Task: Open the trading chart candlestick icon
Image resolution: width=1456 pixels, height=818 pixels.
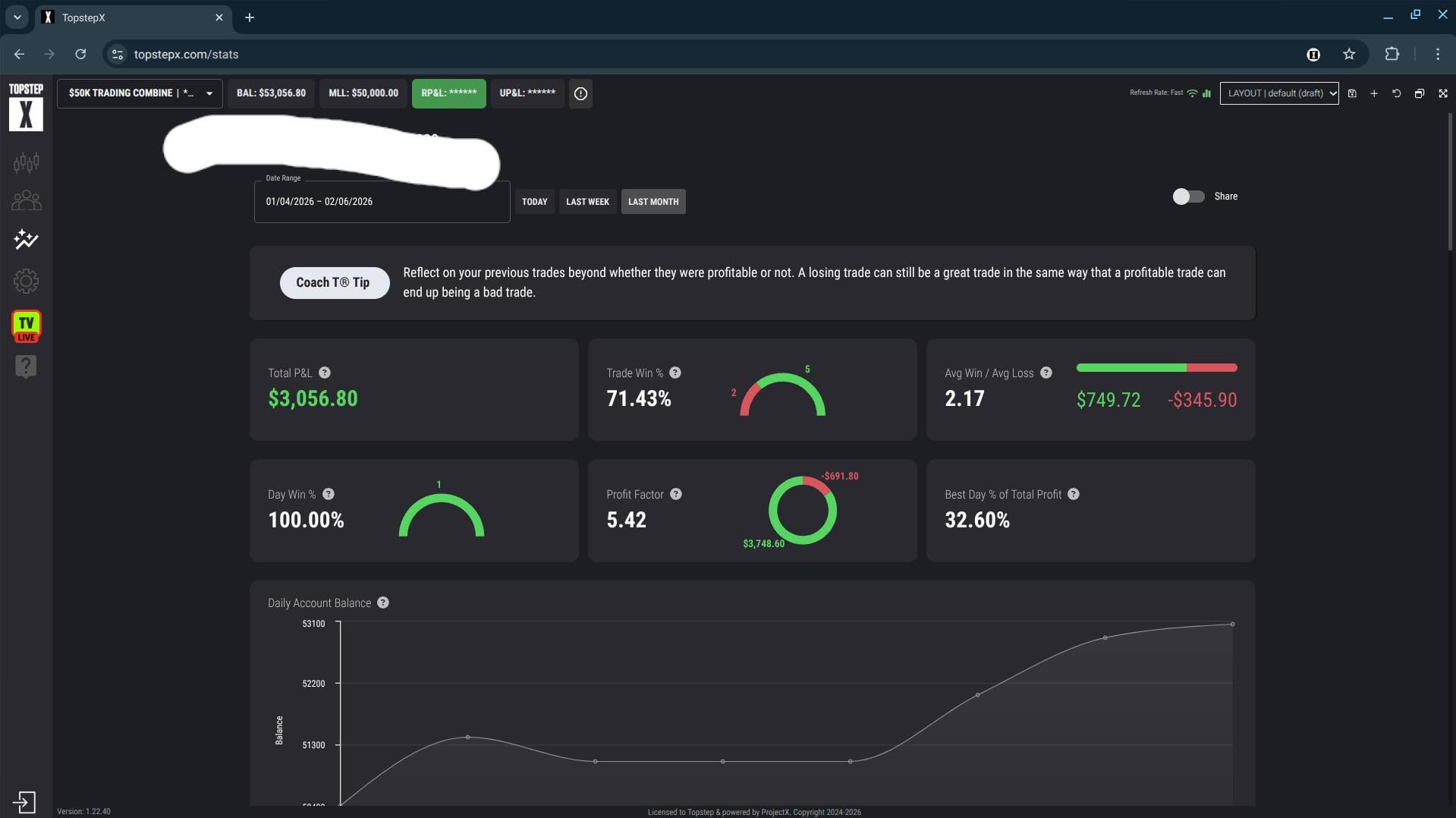Action: coord(26,162)
